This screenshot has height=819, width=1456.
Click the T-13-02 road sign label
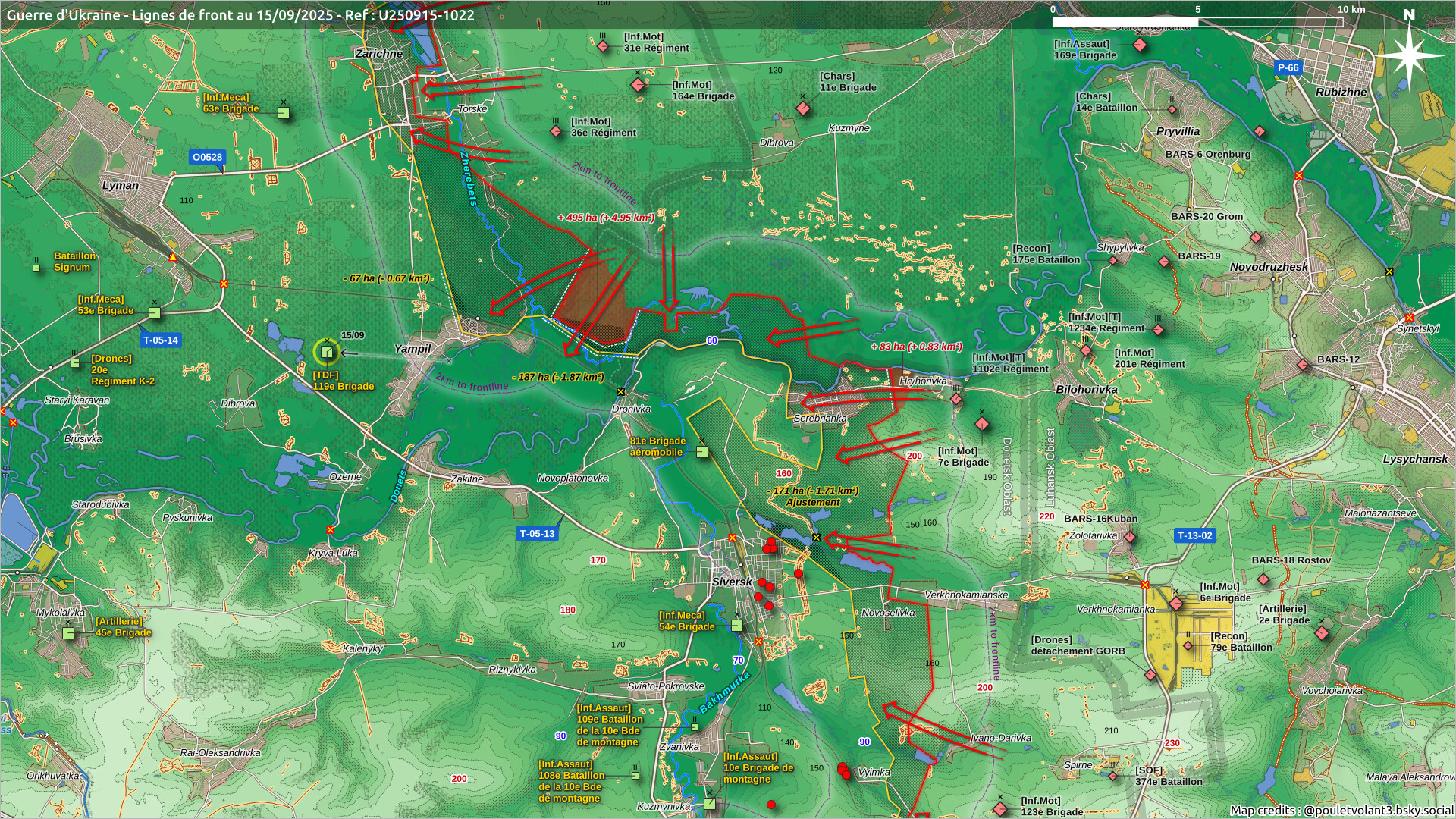(x=1194, y=535)
